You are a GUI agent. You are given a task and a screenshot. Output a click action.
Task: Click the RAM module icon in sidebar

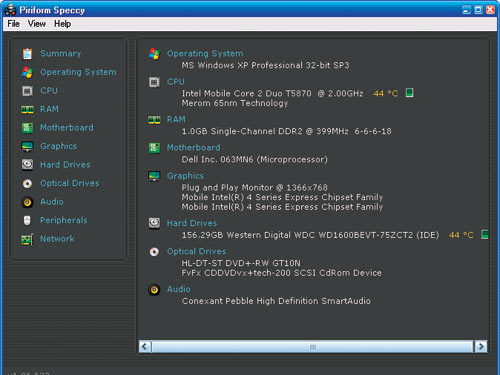(x=27, y=109)
